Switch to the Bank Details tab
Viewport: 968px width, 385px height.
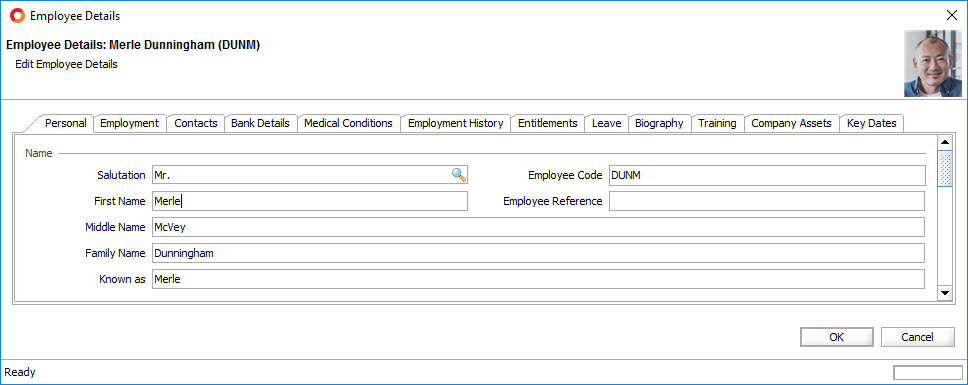pos(261,123)
